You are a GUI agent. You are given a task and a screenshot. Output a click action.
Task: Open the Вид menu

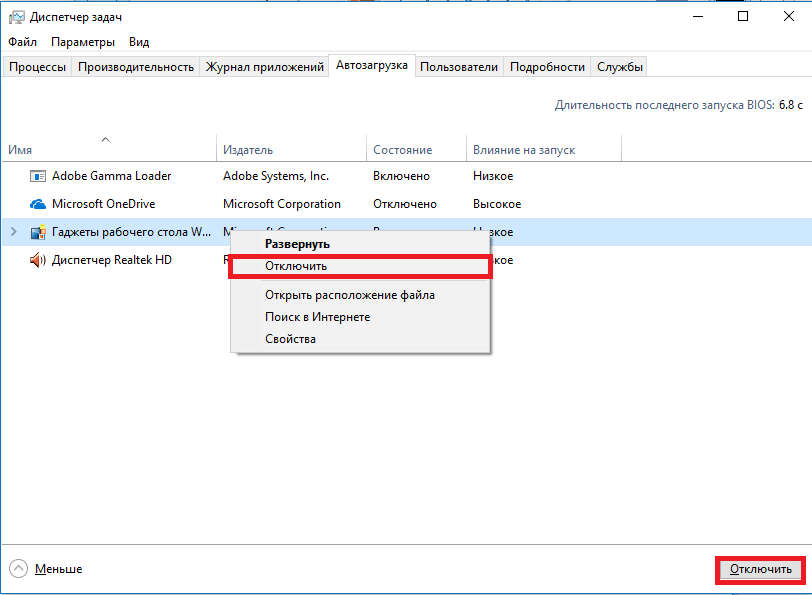coord(139,42)
